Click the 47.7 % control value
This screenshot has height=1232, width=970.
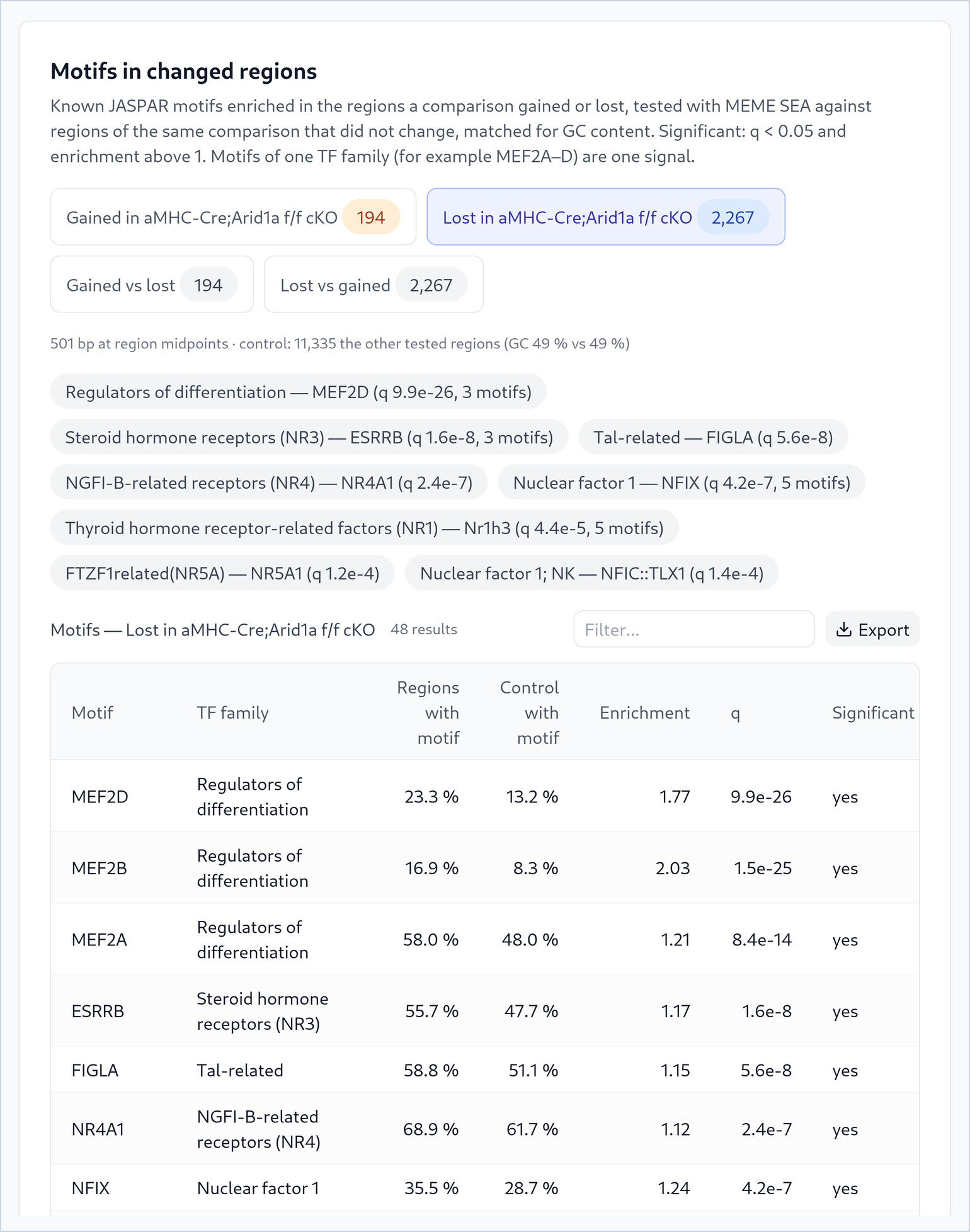coord(531,1011)
